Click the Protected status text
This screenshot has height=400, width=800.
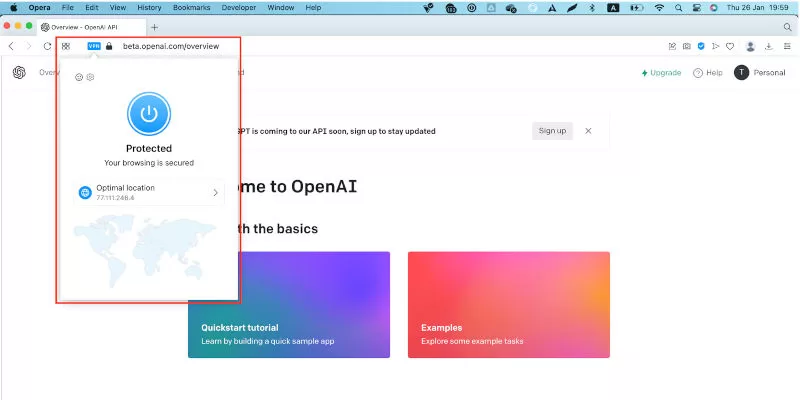[x=148, y=148]
